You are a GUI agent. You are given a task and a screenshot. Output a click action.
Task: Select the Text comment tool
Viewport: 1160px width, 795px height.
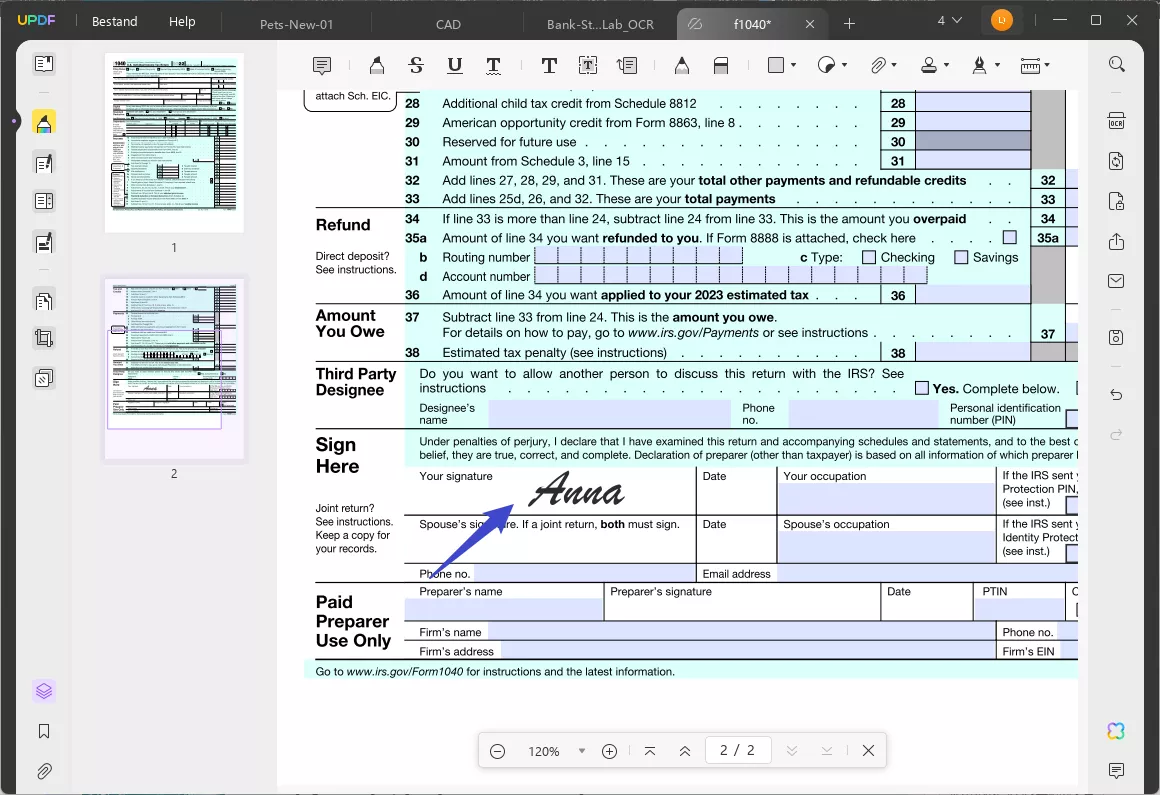(549, 66)
